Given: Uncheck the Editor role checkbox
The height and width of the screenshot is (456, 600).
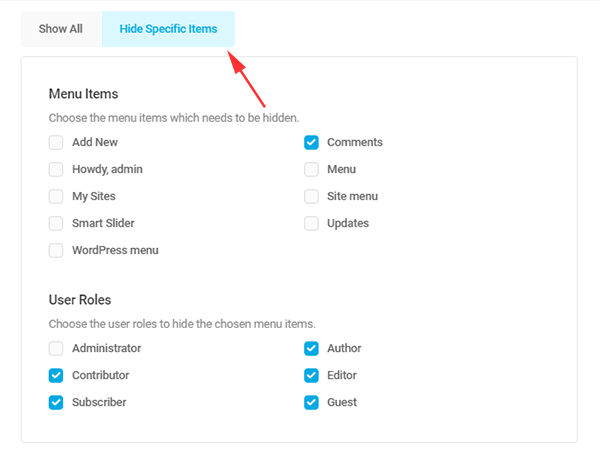Looking at the screenshot, I should pyautogui.click(x=312, y=375).
